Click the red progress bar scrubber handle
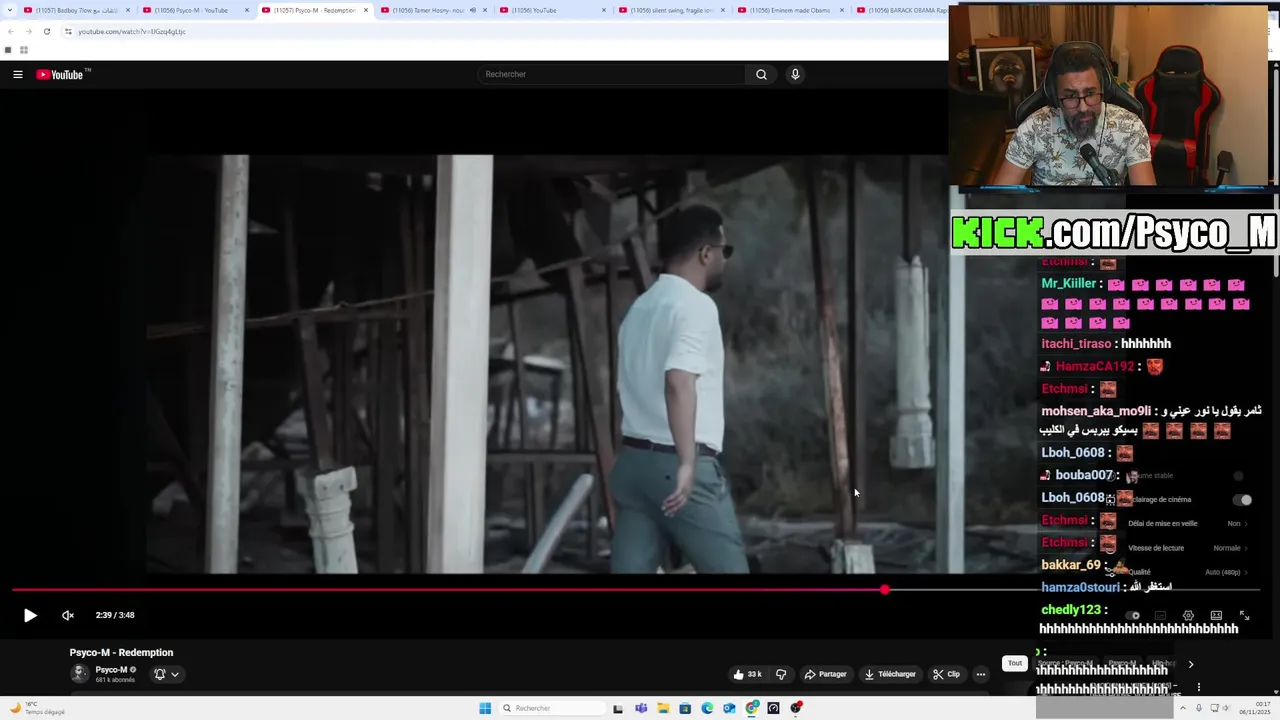This screenshot has height=720, width=1280. click(x=885, y=590)
